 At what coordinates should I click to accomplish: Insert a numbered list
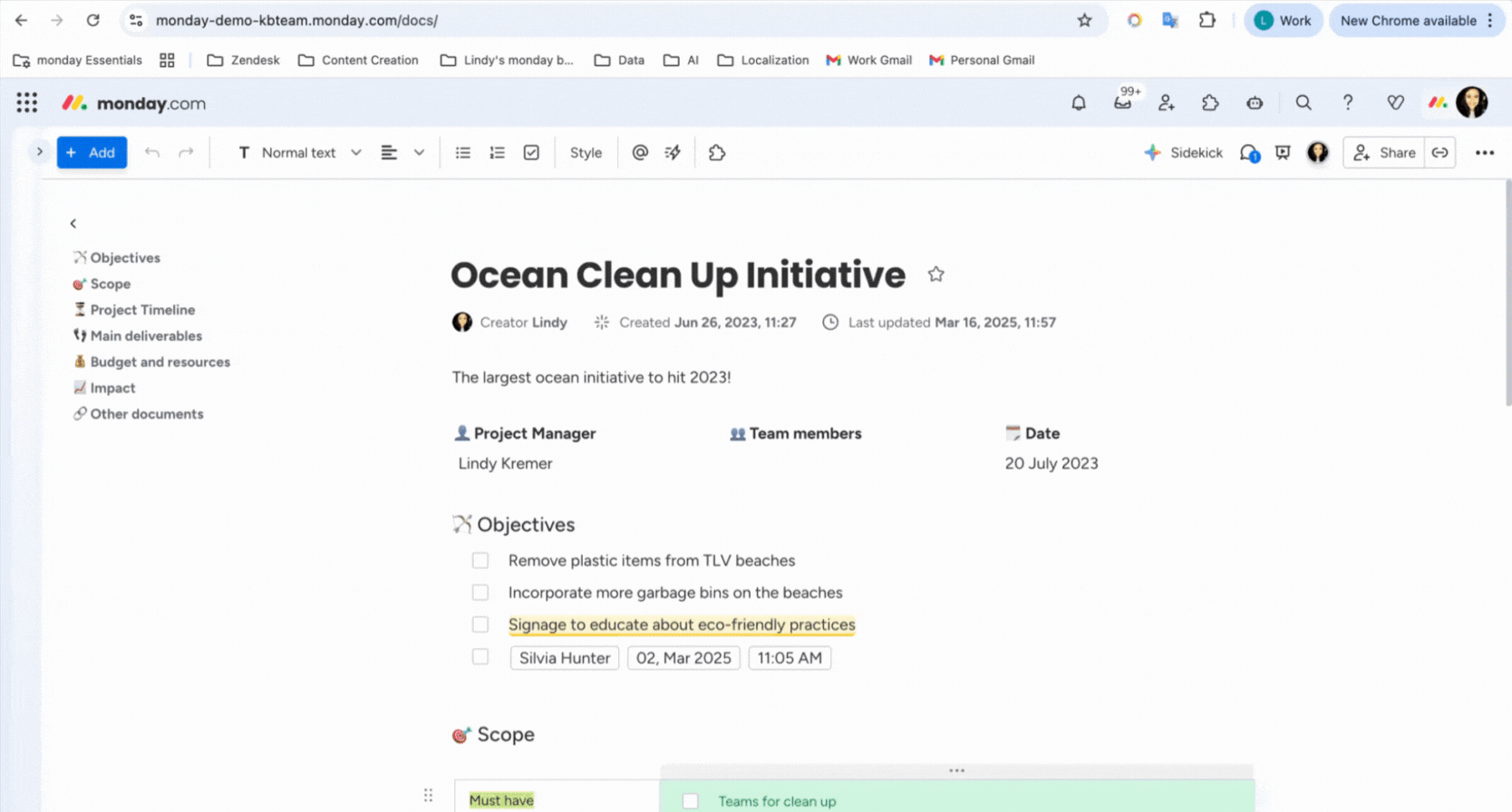pos(497,153)
